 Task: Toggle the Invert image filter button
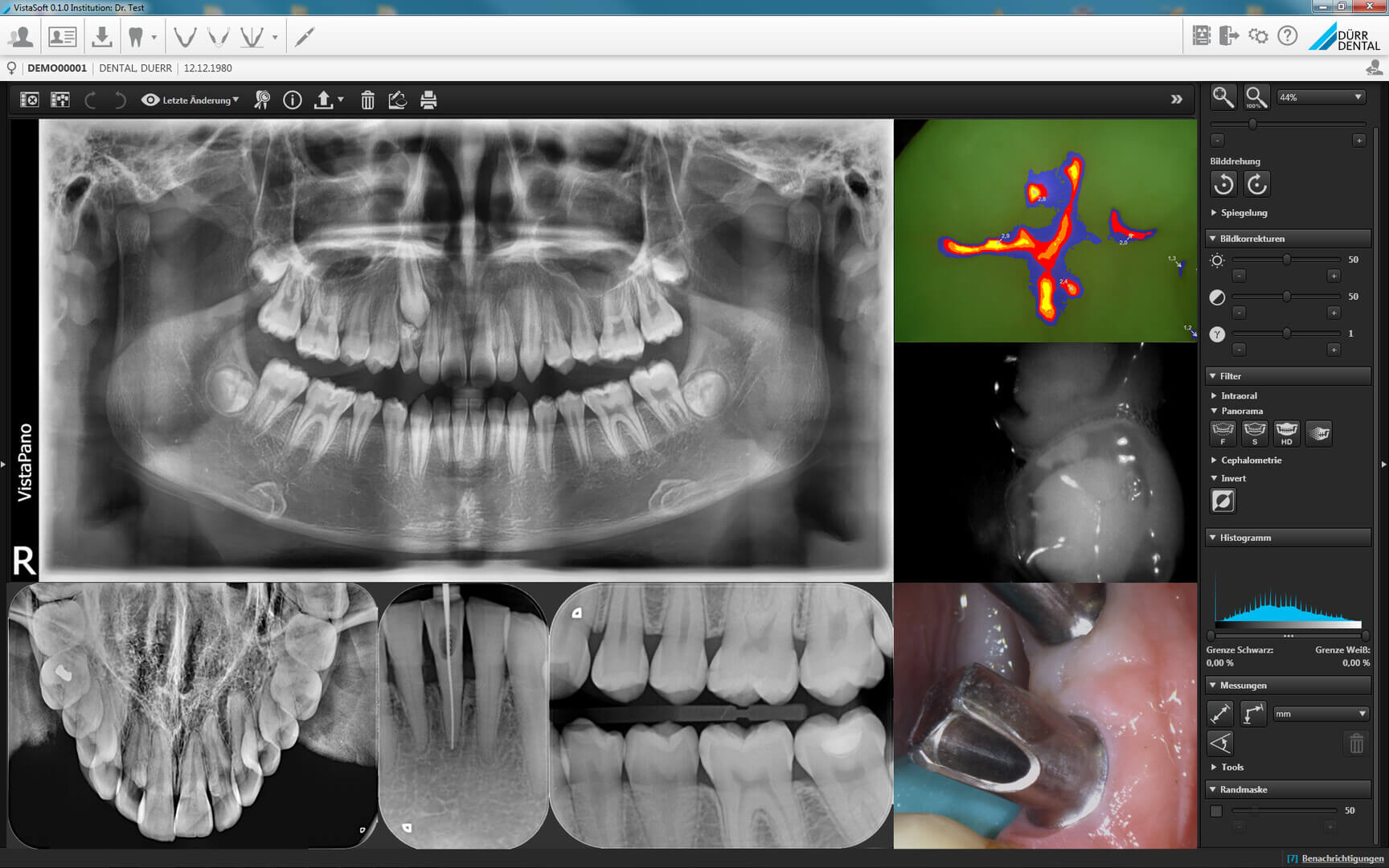pyautogui.click(x=1223, y=502)
